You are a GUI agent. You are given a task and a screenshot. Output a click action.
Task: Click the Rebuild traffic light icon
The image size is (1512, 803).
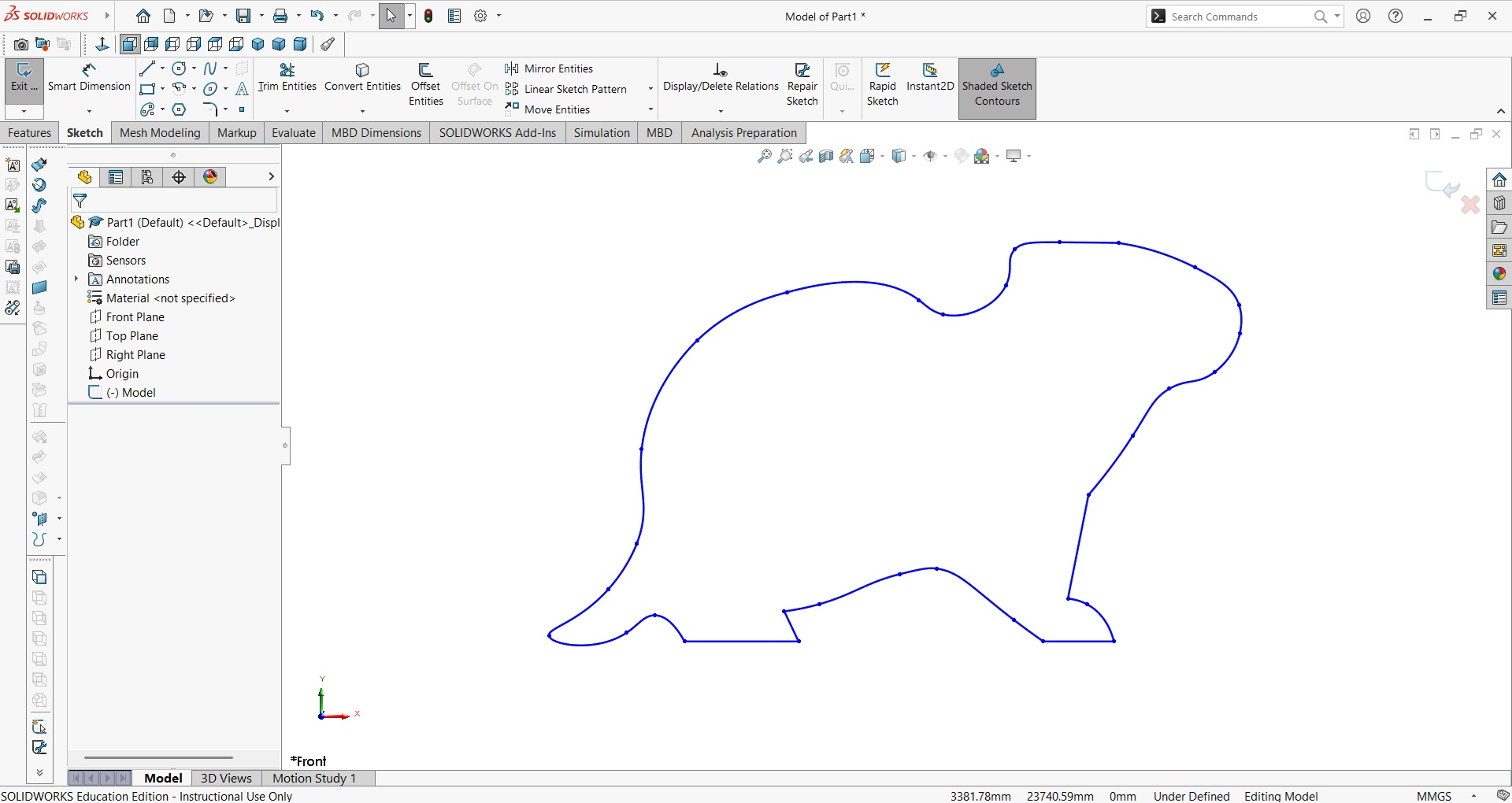[428, 16]
